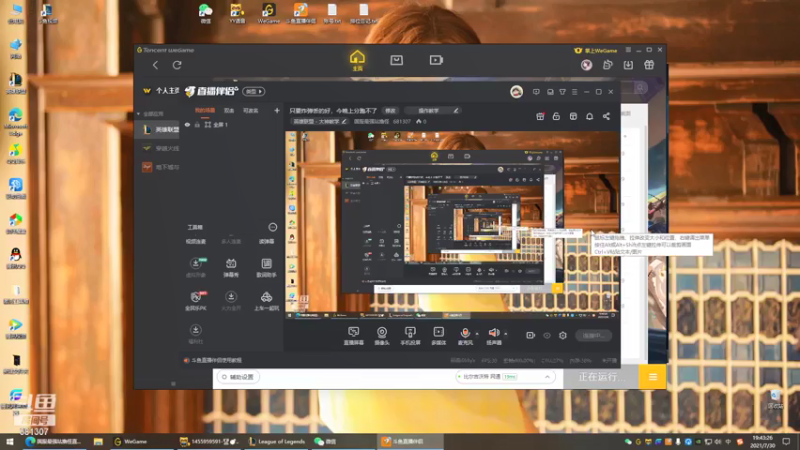Image resolution: width=800 pixels, height=450 pixels.
Task: Open Douyu companion menu icon
Action: click(574, 92)
